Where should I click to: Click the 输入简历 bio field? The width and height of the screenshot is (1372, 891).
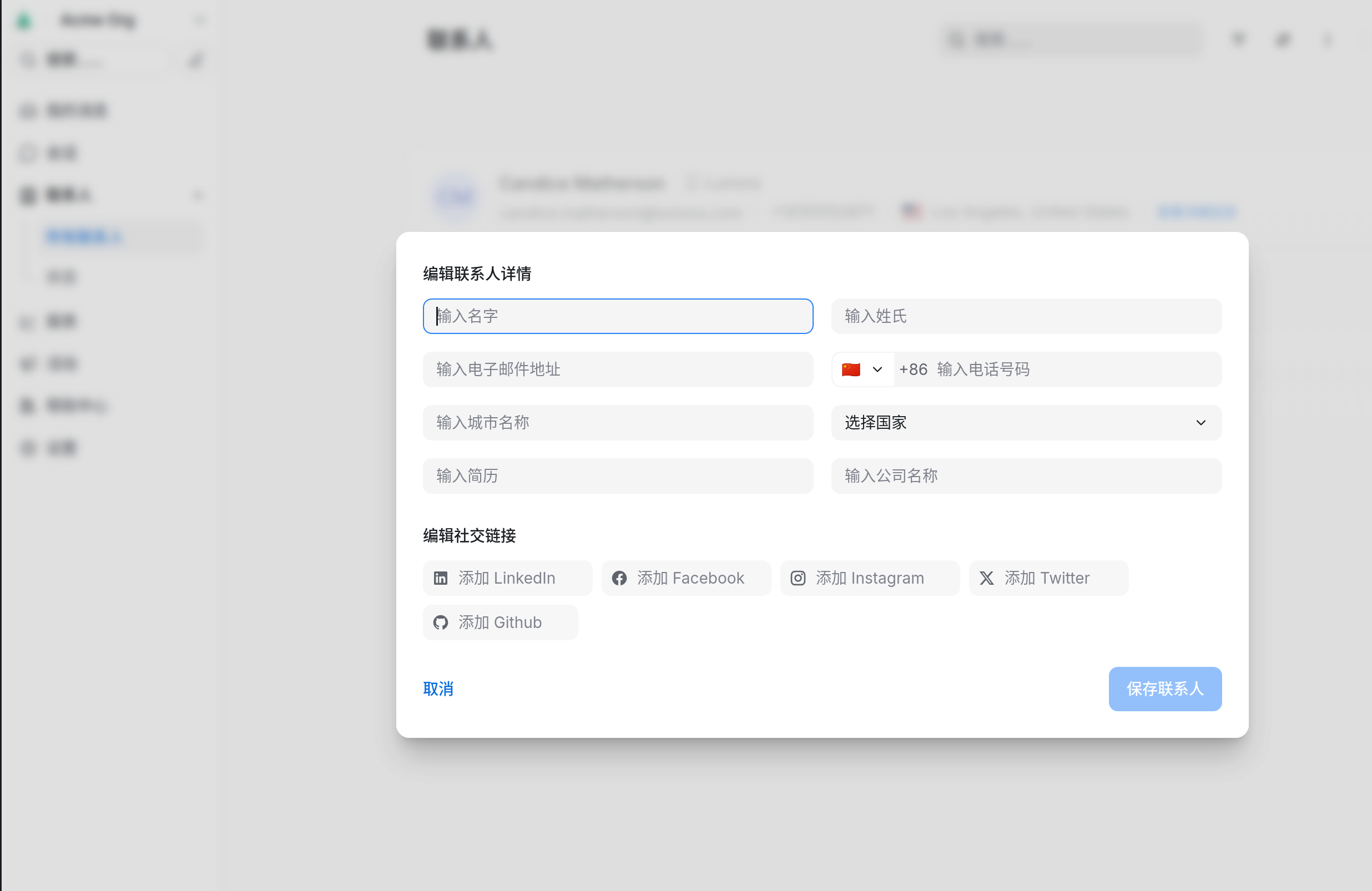pos(617,476)
